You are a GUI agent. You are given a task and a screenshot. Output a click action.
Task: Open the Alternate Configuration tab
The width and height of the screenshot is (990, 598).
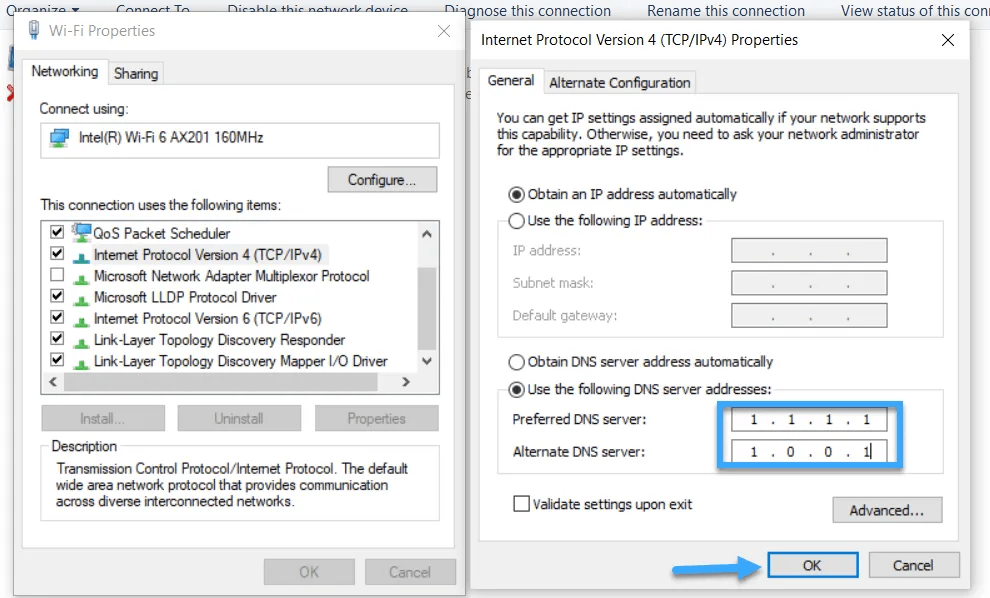pyautogui.click(x=619, y=83)
